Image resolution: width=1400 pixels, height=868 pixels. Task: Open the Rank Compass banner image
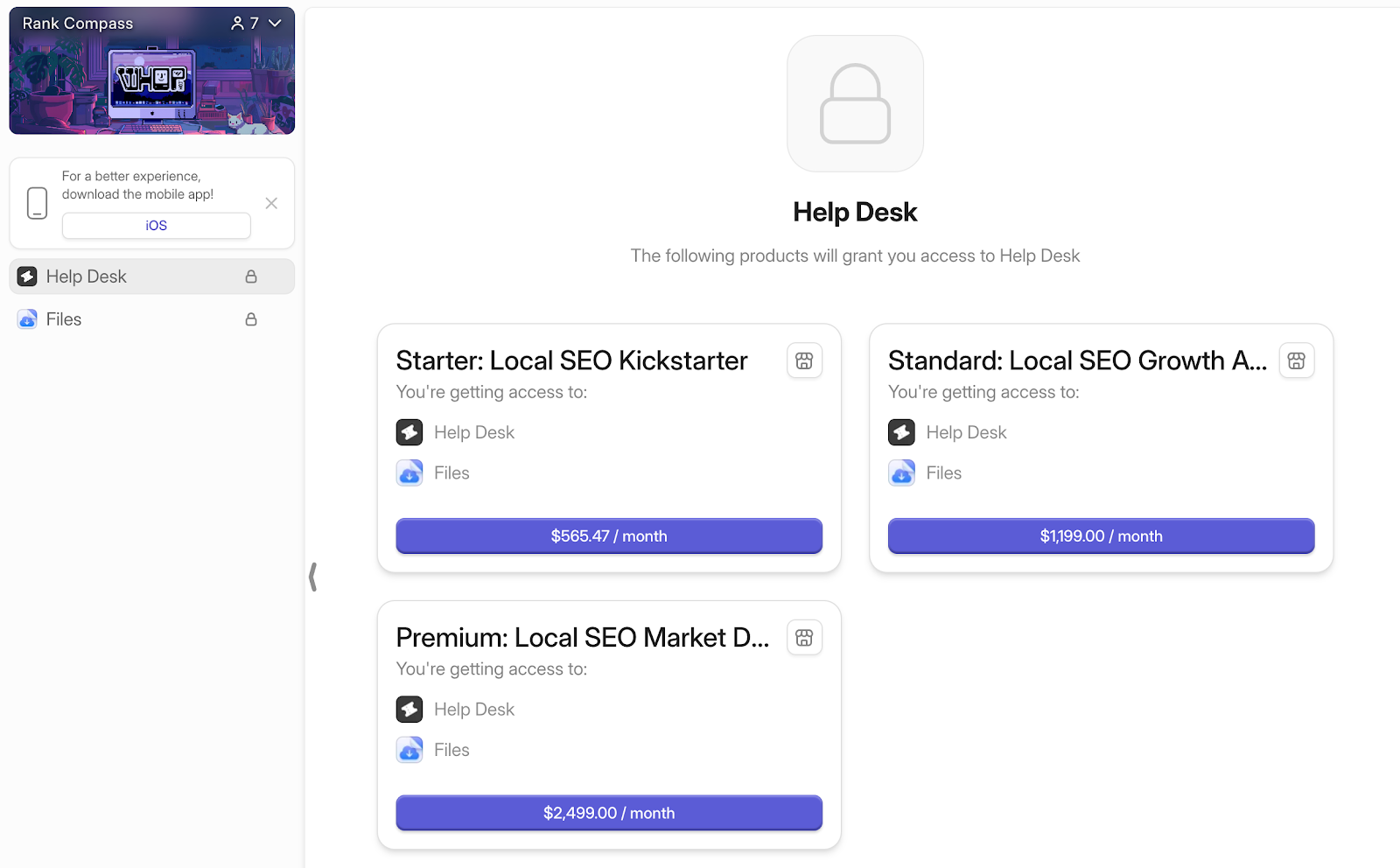coord(152,71)
